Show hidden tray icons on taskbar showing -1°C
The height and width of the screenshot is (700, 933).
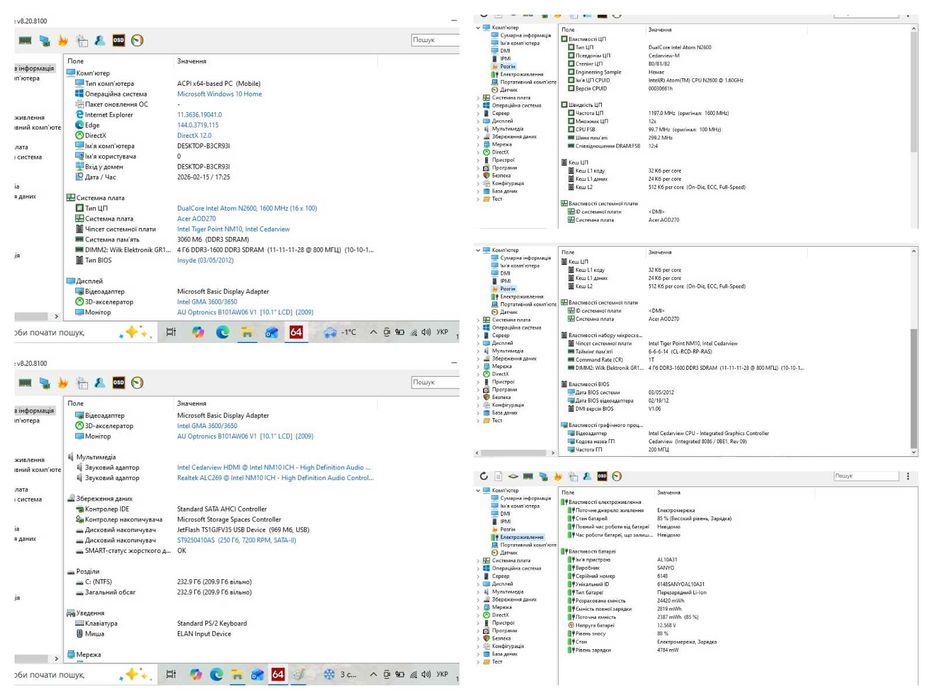pos(373,332)
